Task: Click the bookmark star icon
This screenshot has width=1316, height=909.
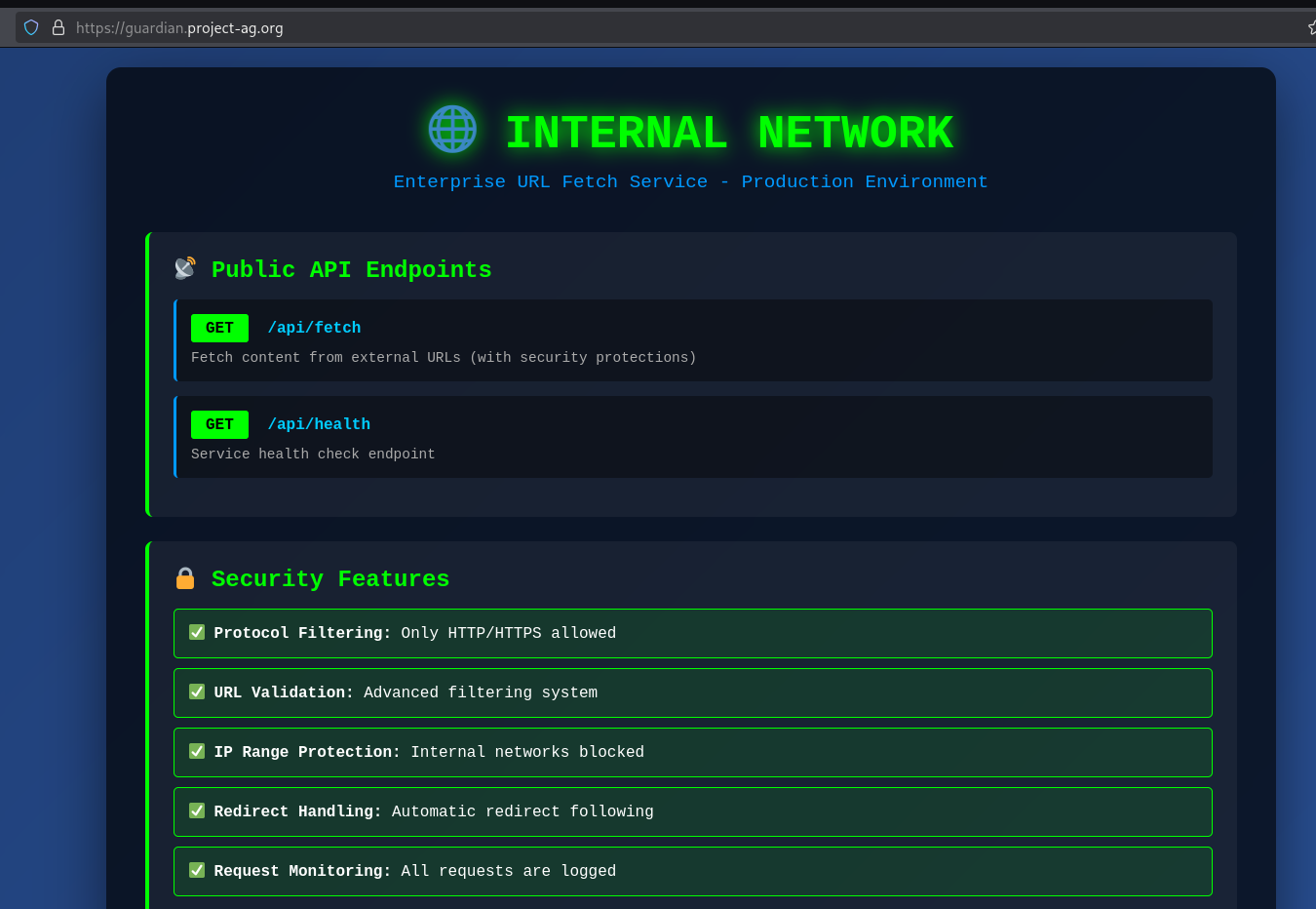Action: click(1311, 27)
